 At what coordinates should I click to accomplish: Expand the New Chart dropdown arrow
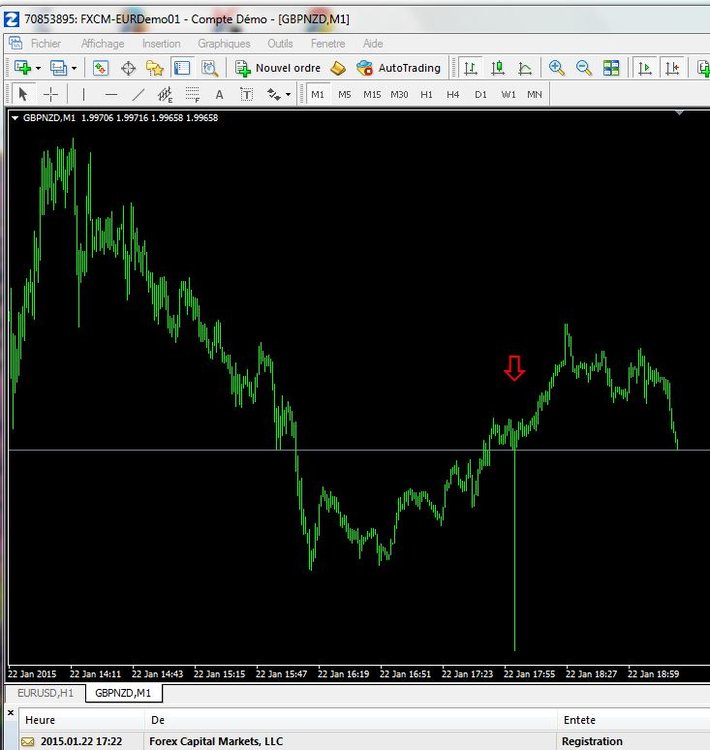(x=38, y=68)
